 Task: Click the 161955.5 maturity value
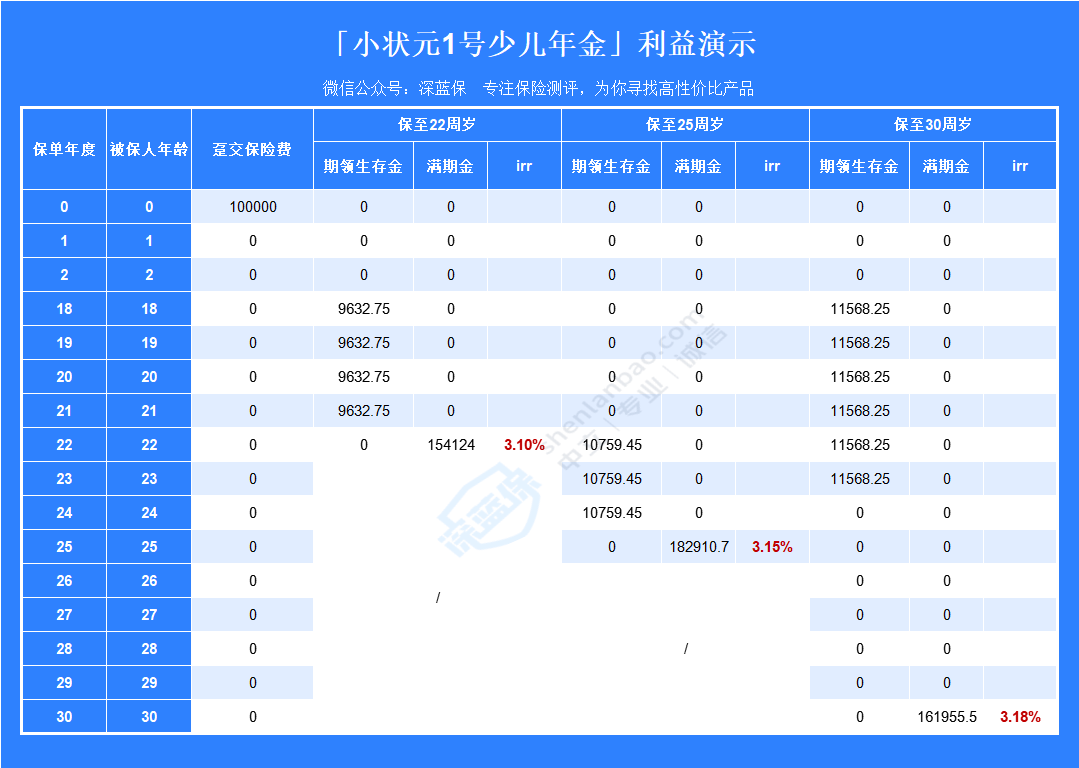[946, 717]
